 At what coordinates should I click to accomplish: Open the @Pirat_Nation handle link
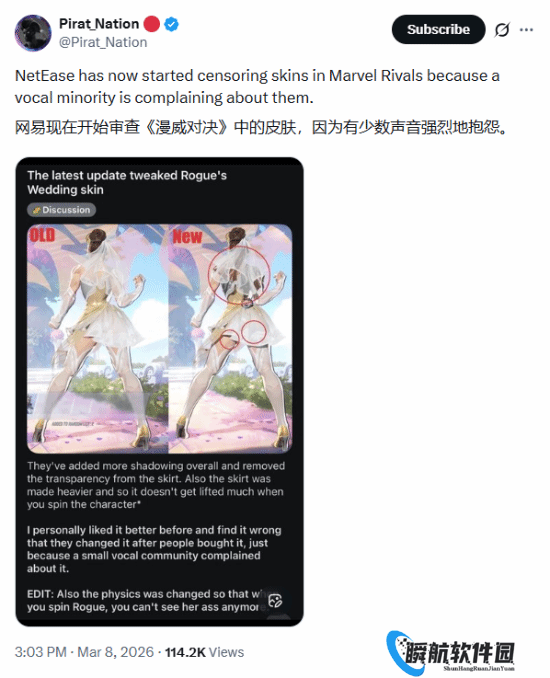pyautogui.click(x=103, y=42)
